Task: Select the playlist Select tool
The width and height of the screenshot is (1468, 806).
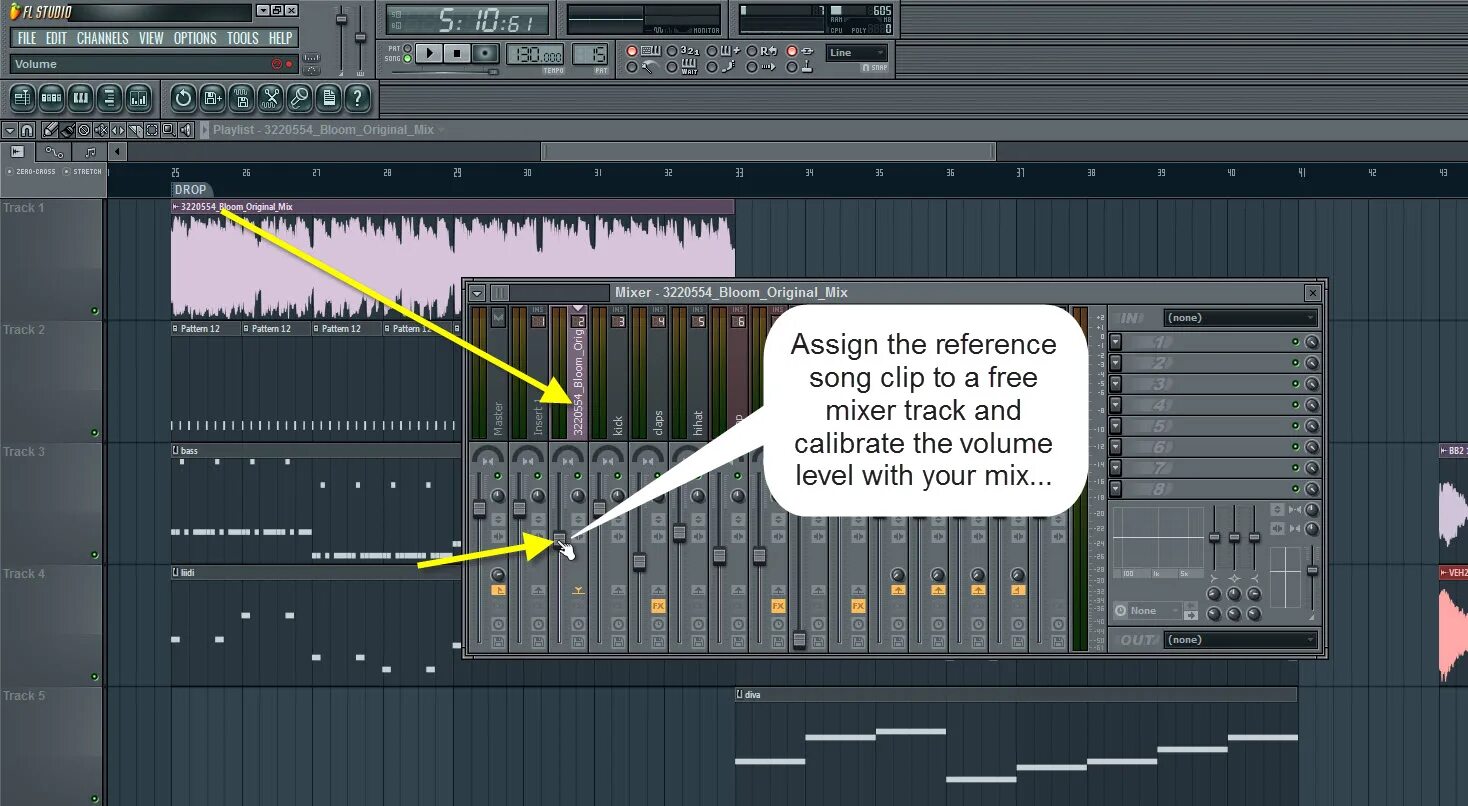Action: [x=152, y=130]
